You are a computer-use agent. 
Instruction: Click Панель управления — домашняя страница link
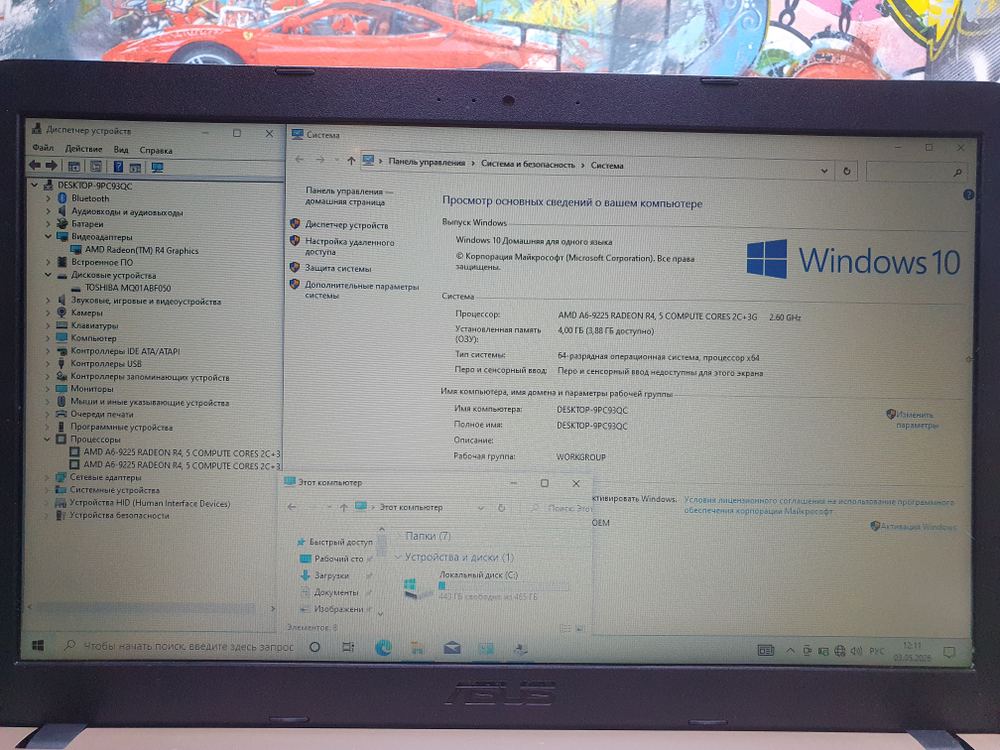coord(348,196)
